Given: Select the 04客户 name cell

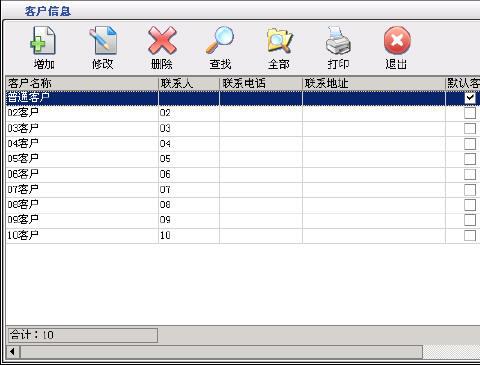Looking at the screenshot, I should tap(82, 144).
